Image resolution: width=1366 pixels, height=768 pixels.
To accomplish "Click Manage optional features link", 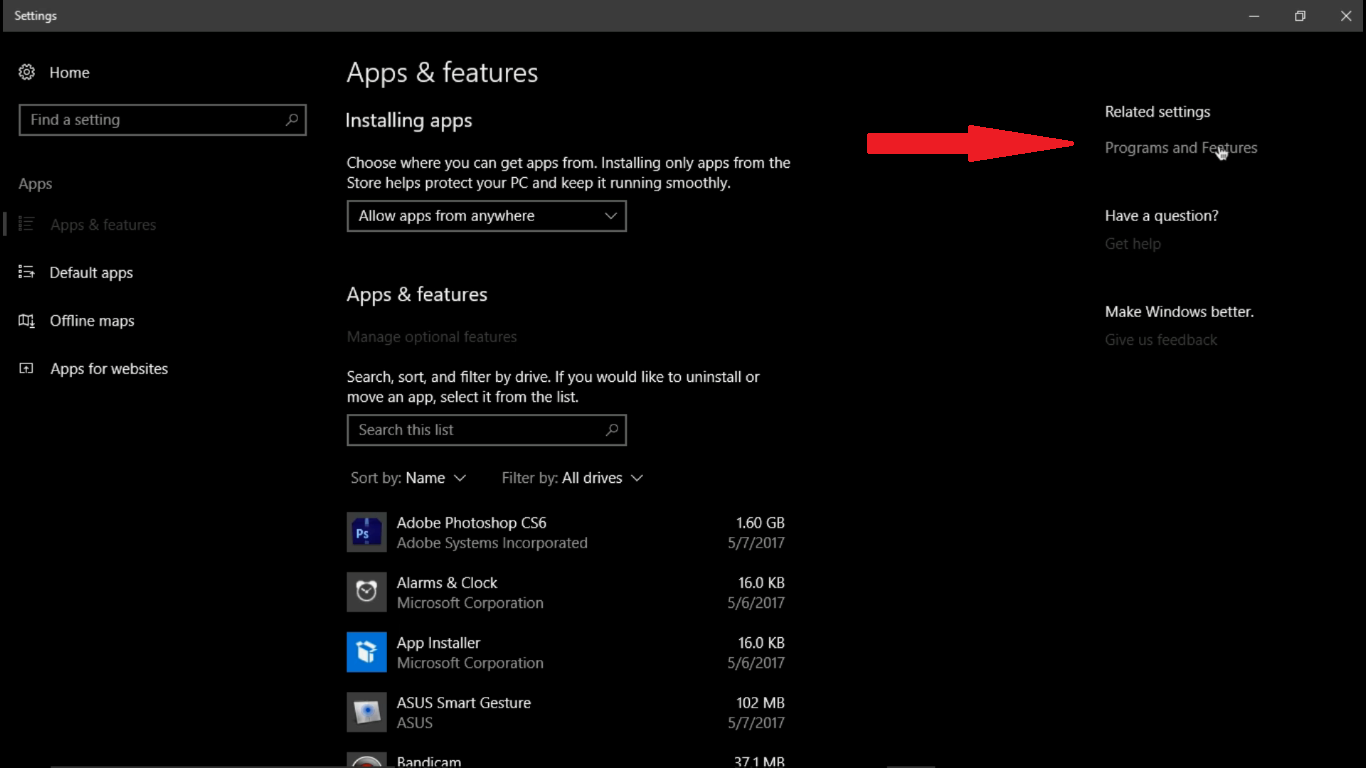I will [432, 337].
